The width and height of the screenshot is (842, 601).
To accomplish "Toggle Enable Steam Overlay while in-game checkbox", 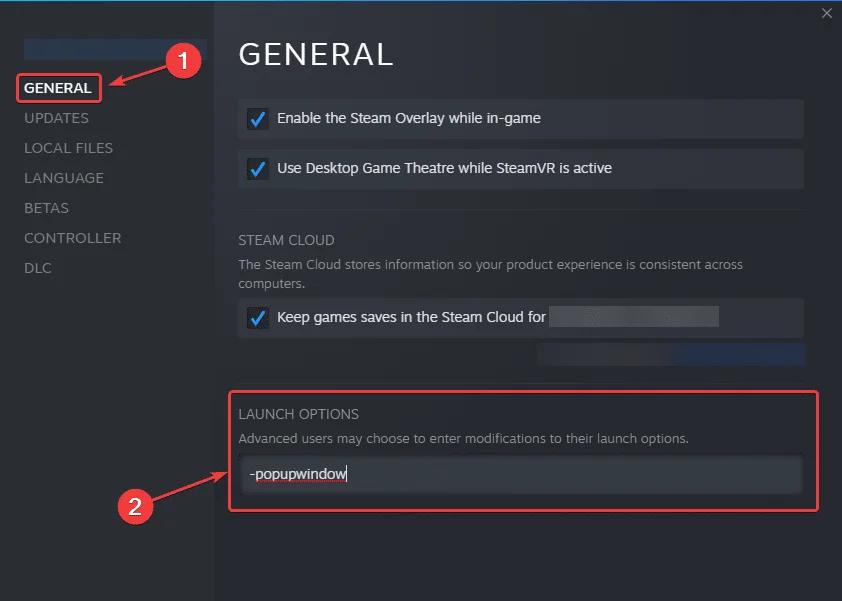I will pyautogui.click(x=258, y=119).
